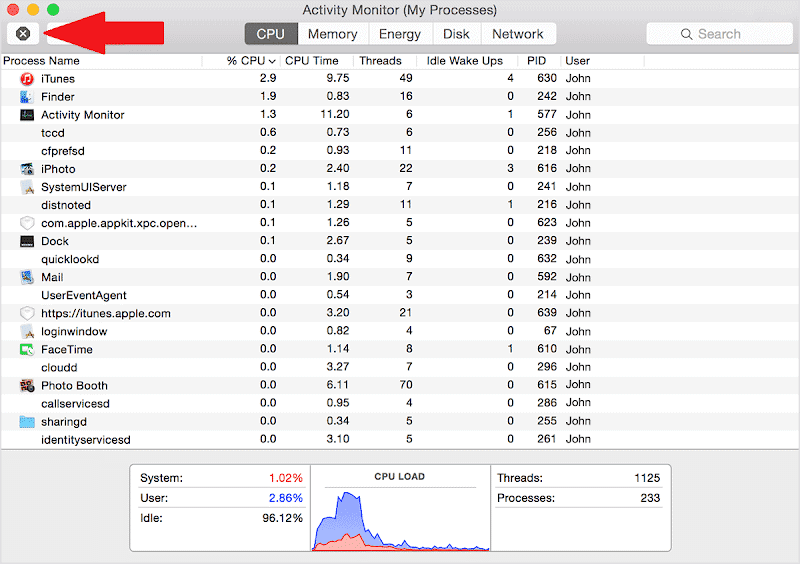Click the sharingd folder icon
The image size is (800, 564).
(27, 422)
